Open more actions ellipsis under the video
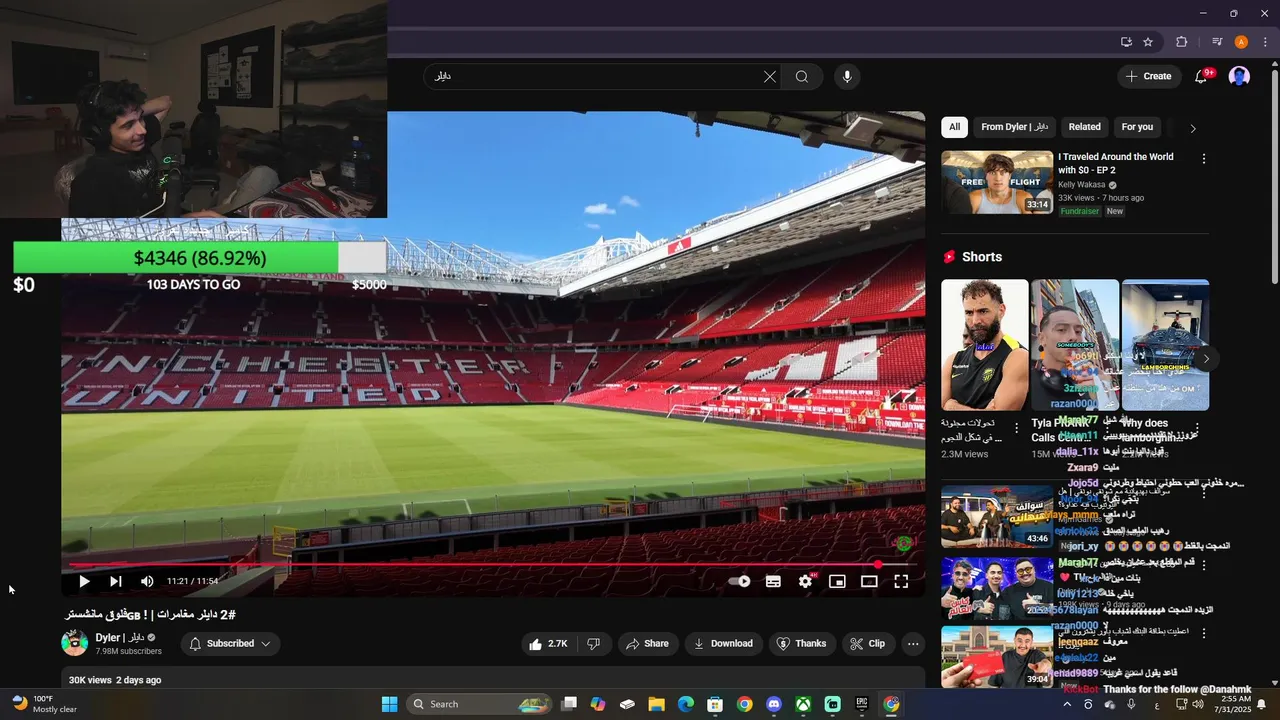Viewport: 1280px width, 720px height. point(913,644)
